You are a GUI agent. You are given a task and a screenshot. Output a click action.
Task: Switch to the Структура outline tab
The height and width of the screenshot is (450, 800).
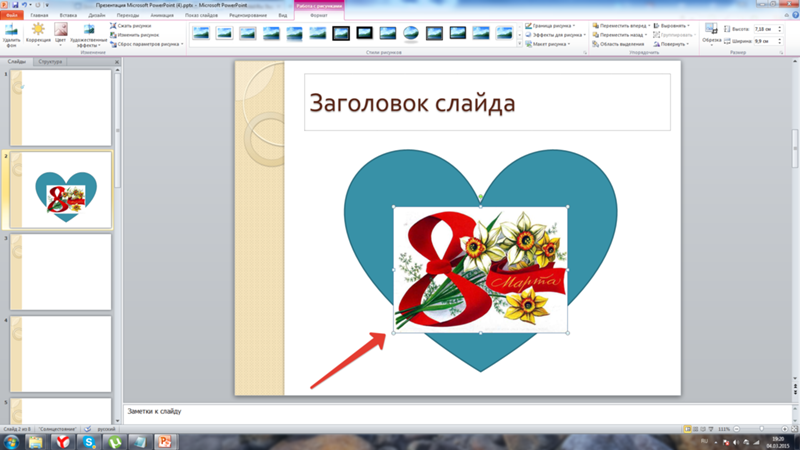(x=50, y=61)
